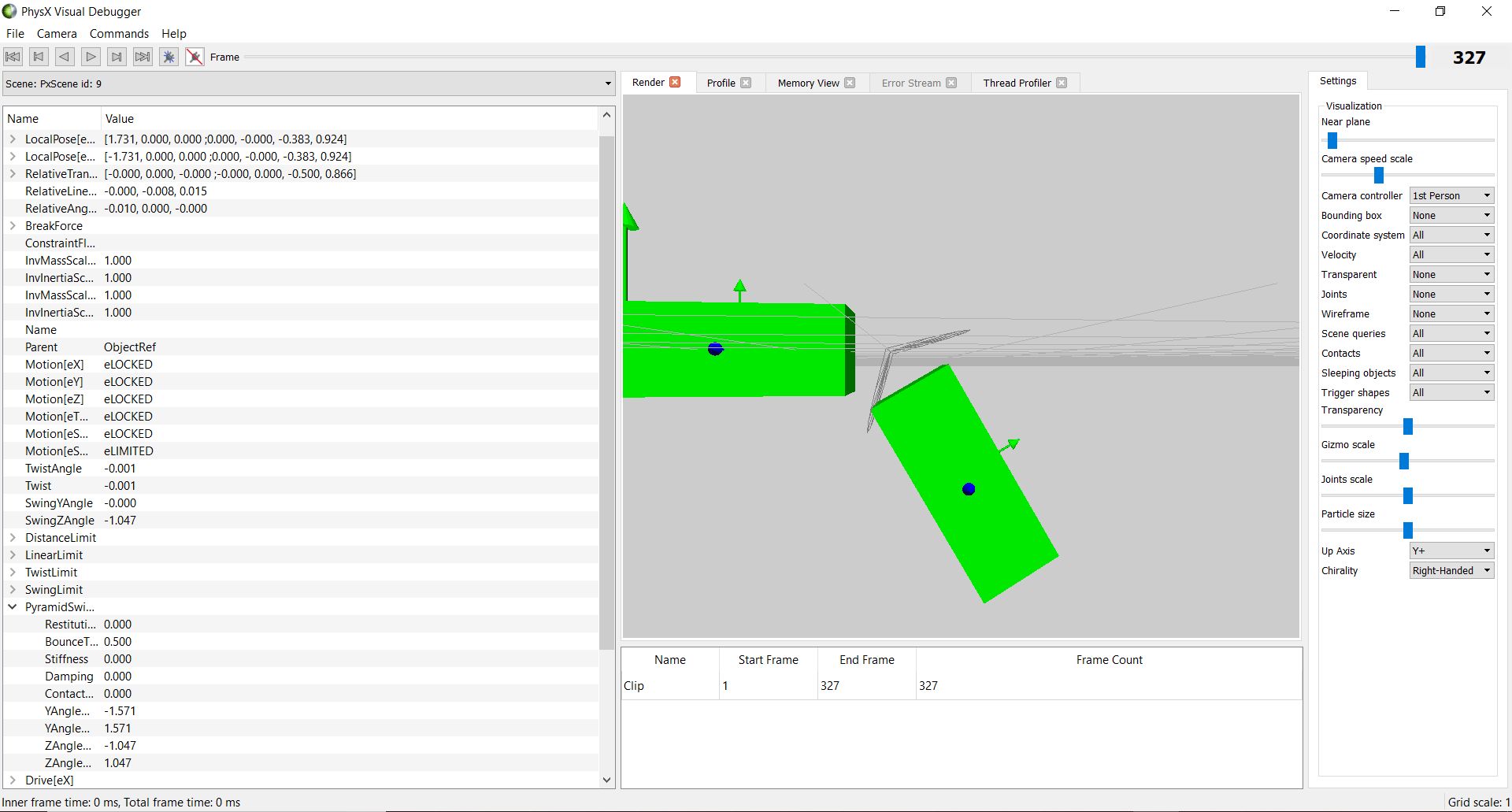1512x812 pixels.
Task: Click the connect-to-application plug icon
Action: [169, 57]
